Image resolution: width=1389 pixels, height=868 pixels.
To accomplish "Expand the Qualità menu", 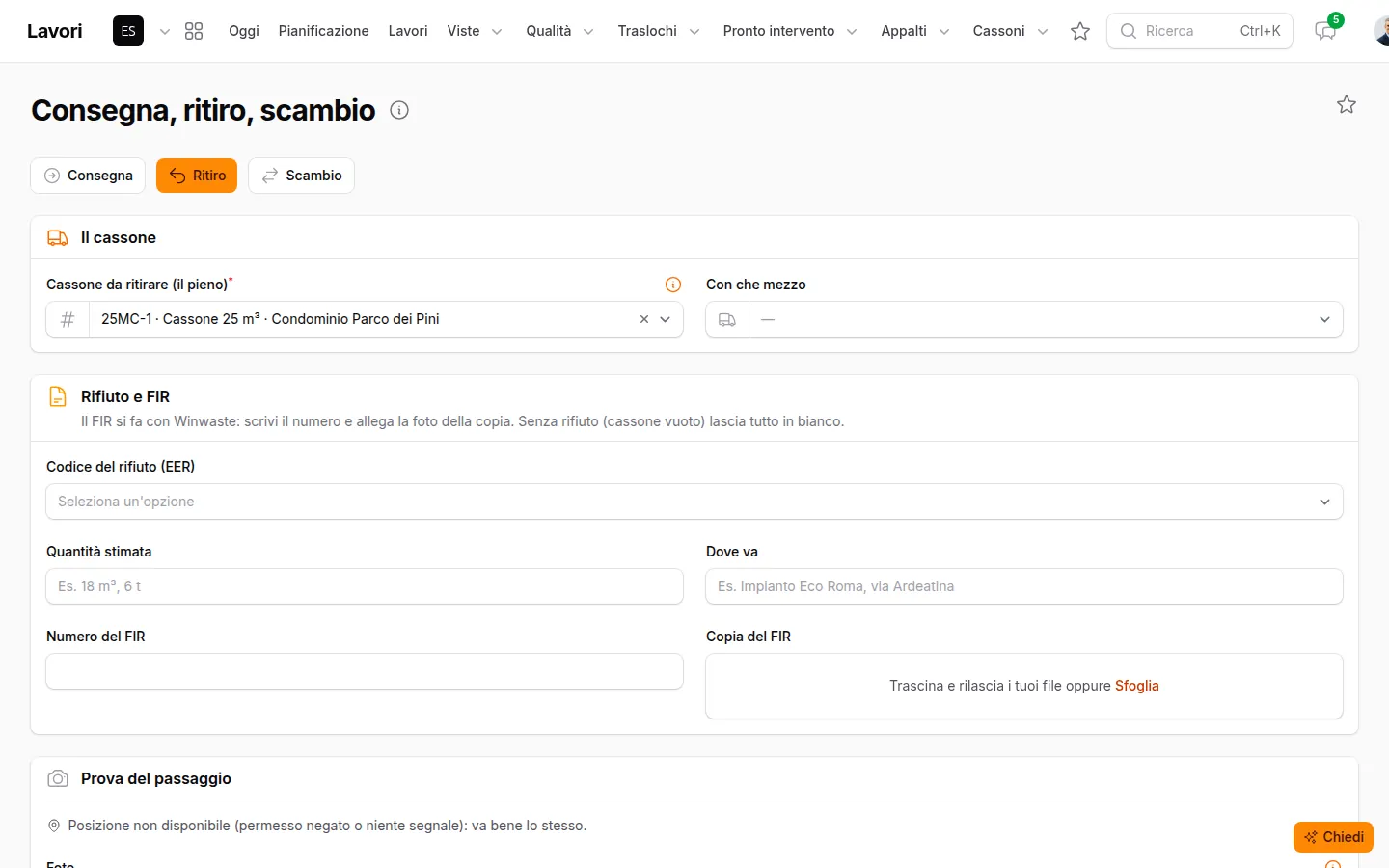I will click(x=559, y=31).
